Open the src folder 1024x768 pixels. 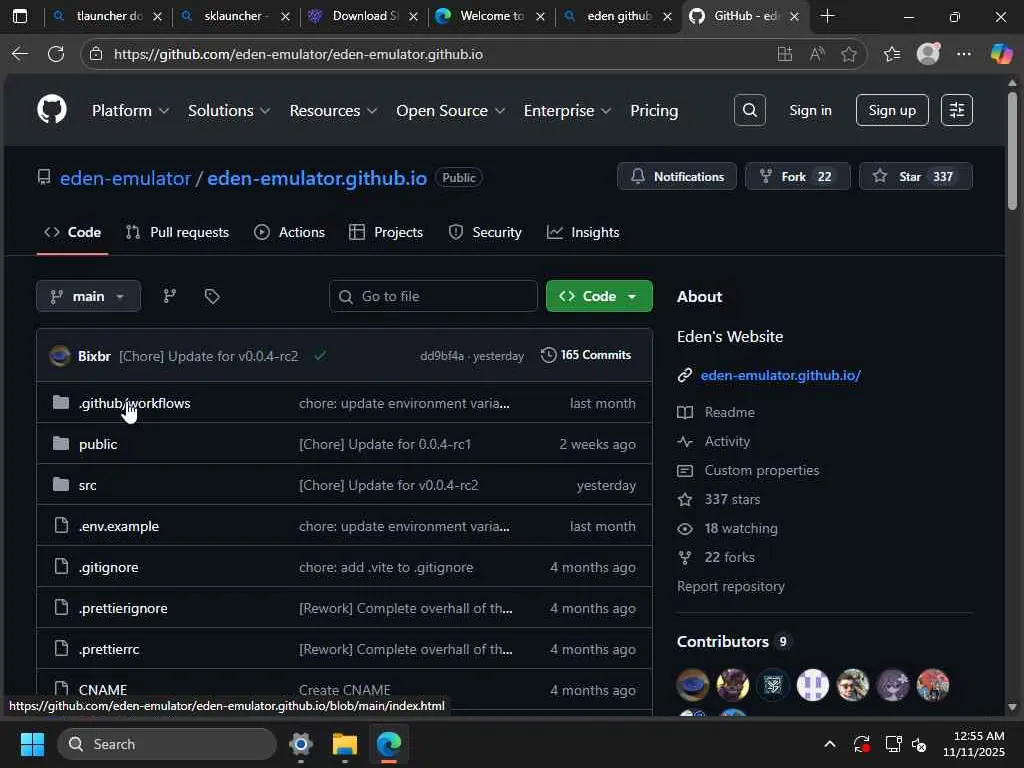pos(88,485)
